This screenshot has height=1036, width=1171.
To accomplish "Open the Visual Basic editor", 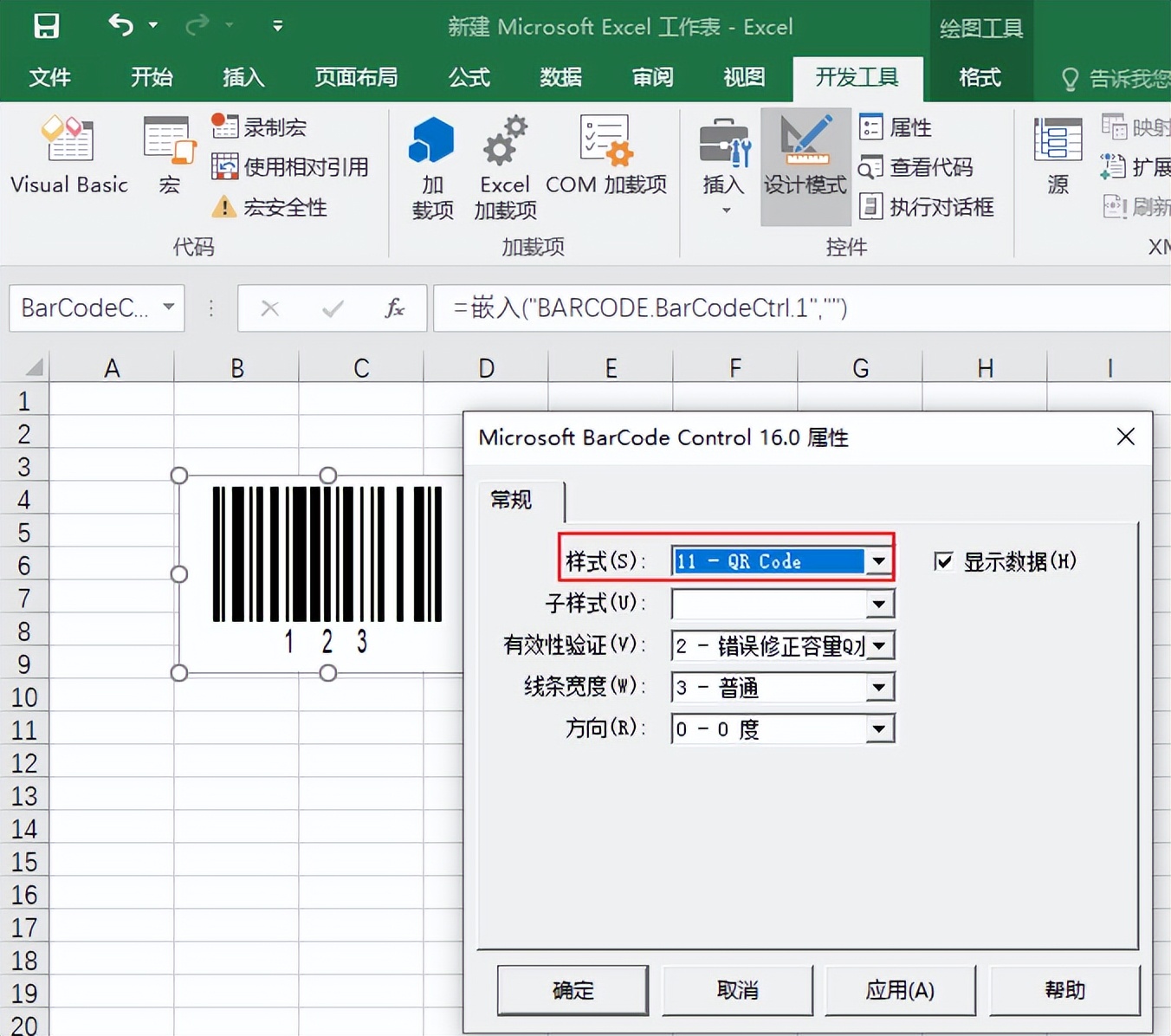I will click(x=69, y=156).
